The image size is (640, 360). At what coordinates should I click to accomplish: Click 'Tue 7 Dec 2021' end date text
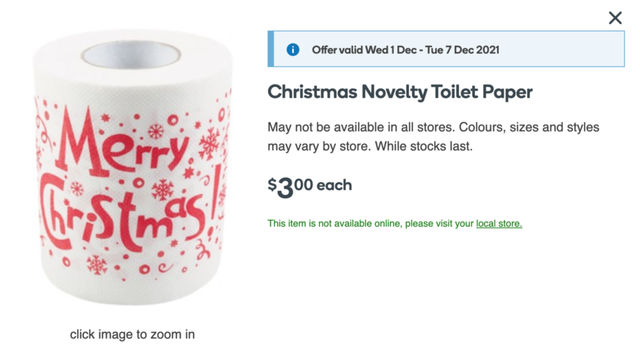(462, 50)
